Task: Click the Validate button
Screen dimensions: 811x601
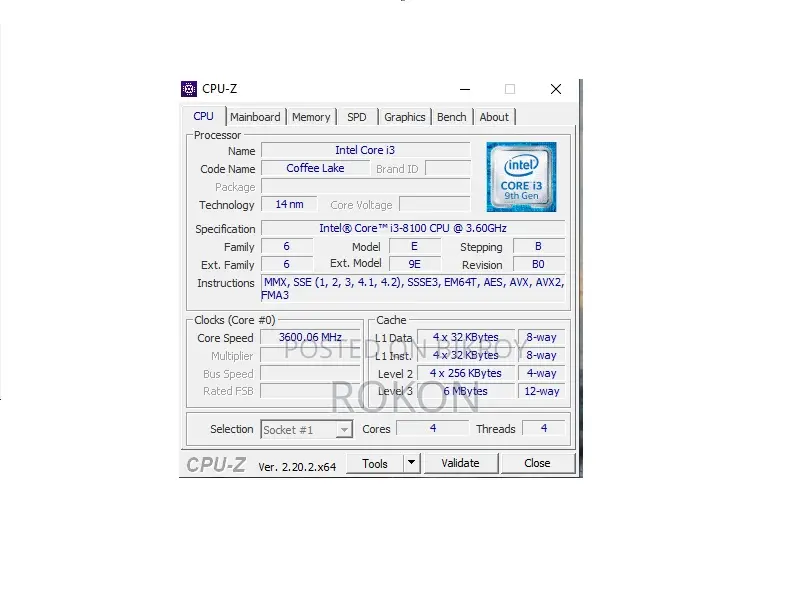Action: tap(460, 463)
